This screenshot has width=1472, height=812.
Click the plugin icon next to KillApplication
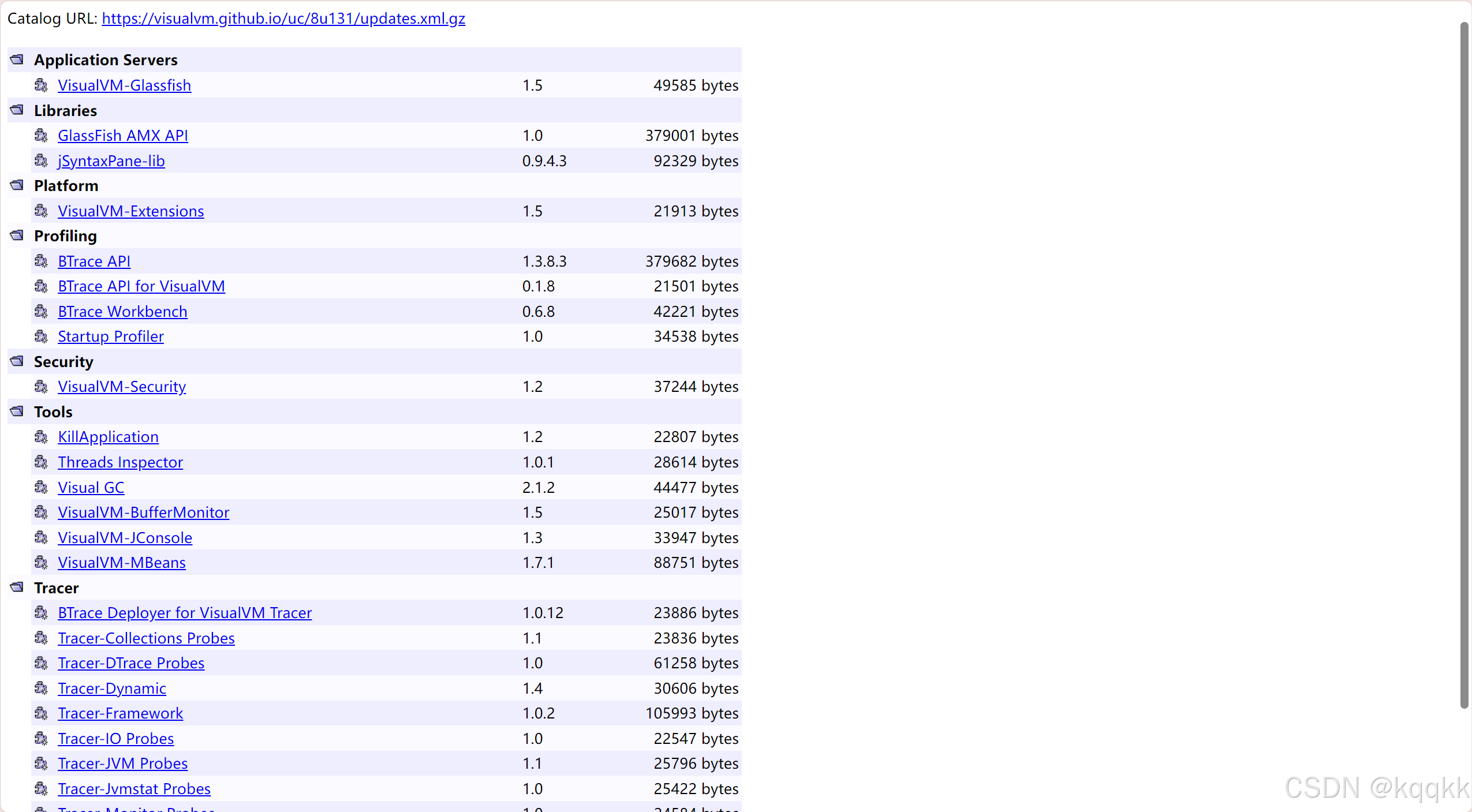coord(41,437)
